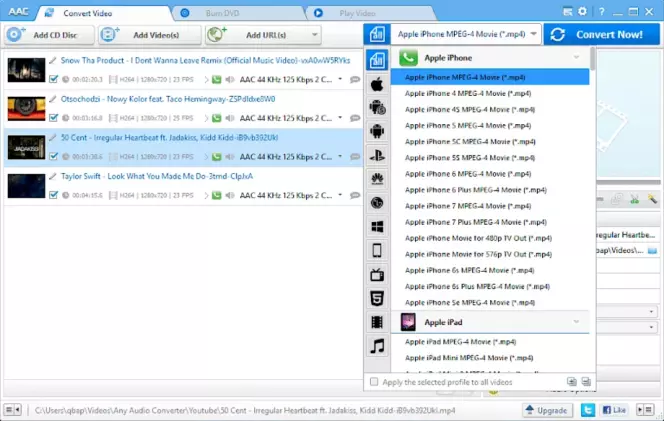
Task: Toggle the right panel view button in status bar
Action: pyautogui.click(x=646, y=410)
